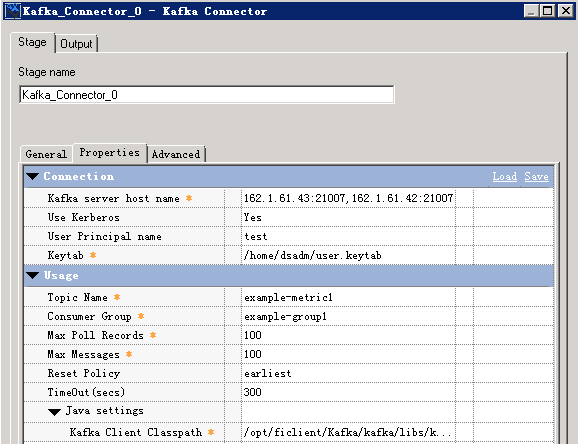578x444 pixels.
Task: Edit the Stage name input field
Action: tap(206, 95)
